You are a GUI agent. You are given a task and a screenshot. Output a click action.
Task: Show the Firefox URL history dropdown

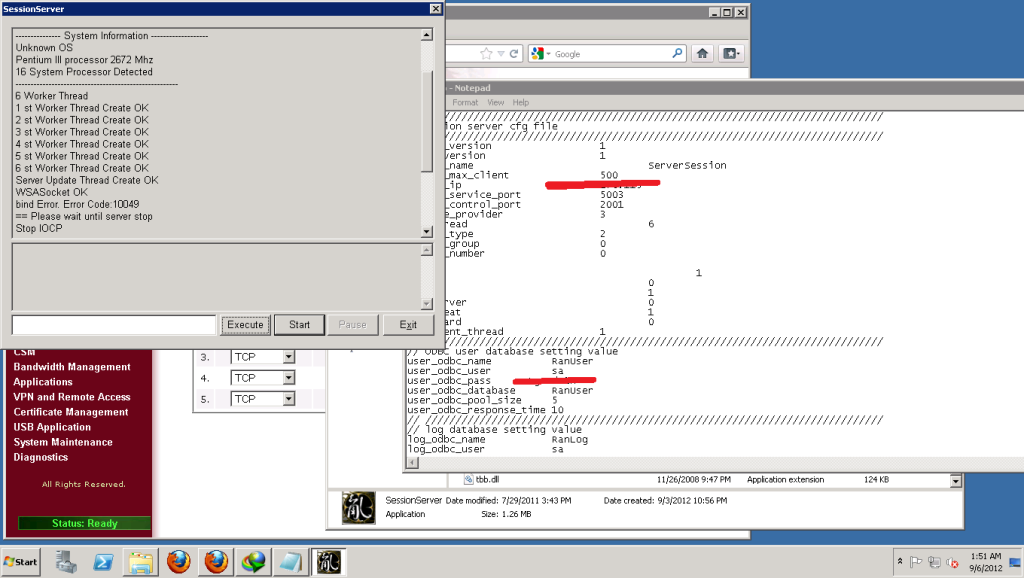[x=501, y=54]
